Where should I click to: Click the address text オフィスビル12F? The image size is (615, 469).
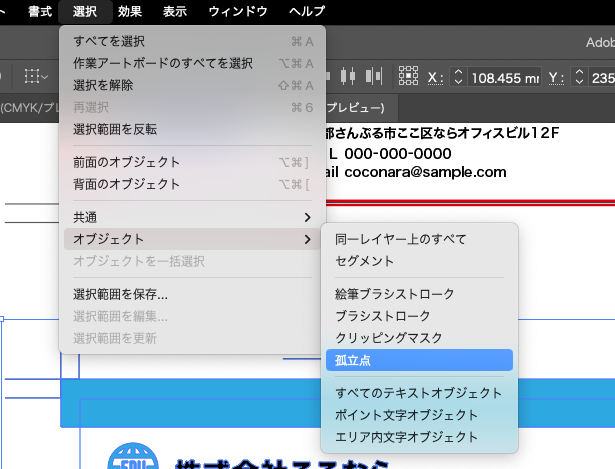[x=508, y=133]
